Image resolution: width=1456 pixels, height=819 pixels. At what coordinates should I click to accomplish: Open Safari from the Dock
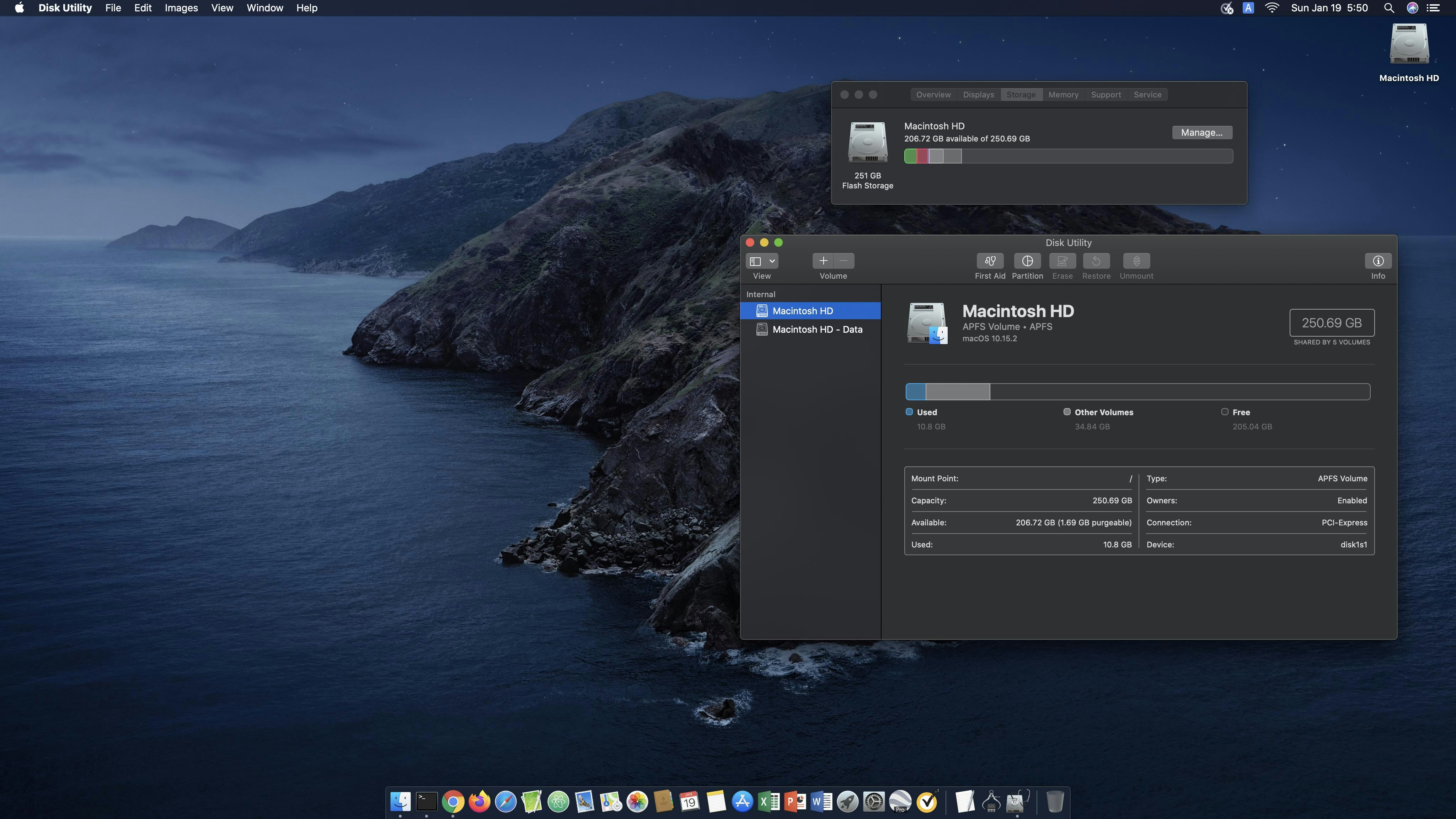tap(505, 802)
